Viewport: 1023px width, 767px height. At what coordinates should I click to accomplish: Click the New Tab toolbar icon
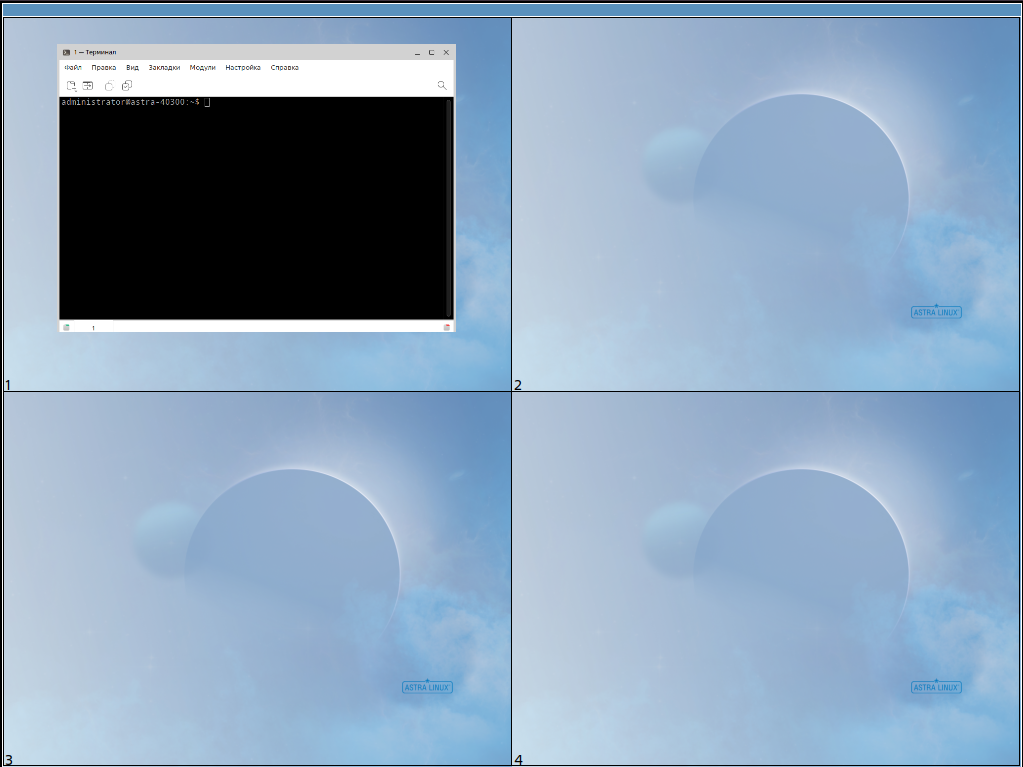coord(71,86)
